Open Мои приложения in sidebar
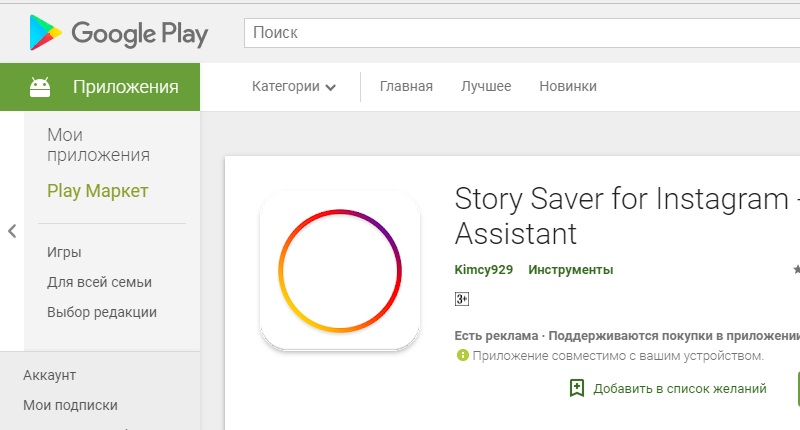This screenshot has height=430, width=800. click(98, 145)
